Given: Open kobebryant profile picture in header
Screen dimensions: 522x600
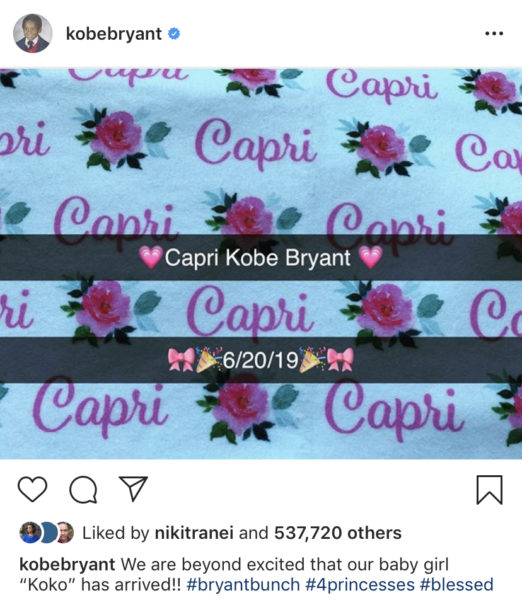Looking at the screenshot, I should tap(33, 33).
